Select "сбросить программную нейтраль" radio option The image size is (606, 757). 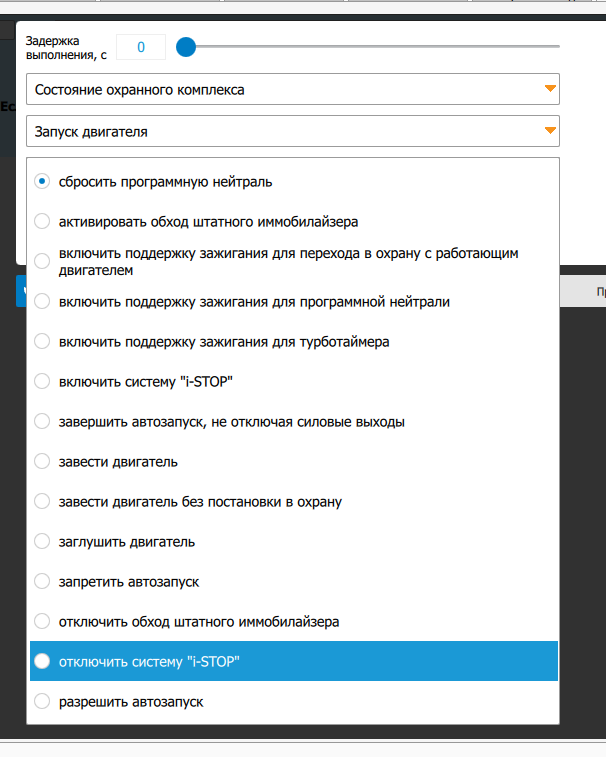click(x=42, y=182)
